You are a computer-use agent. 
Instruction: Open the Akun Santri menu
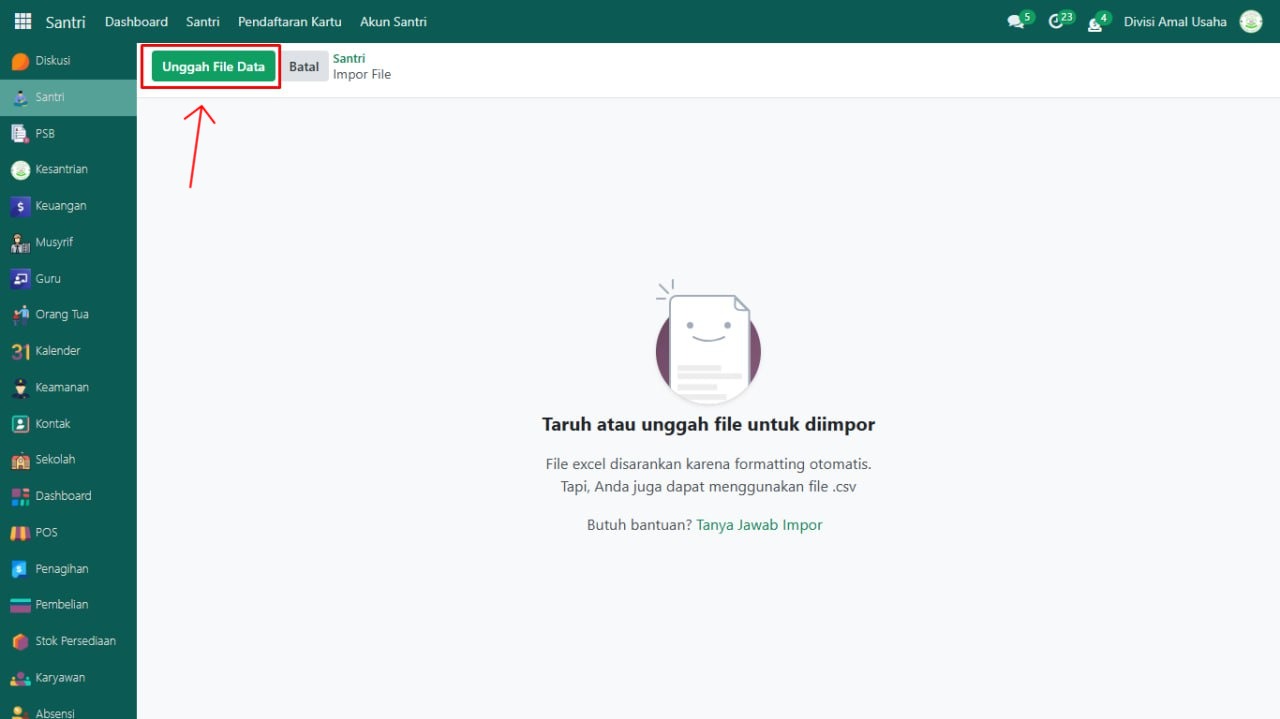pos(393,22)
